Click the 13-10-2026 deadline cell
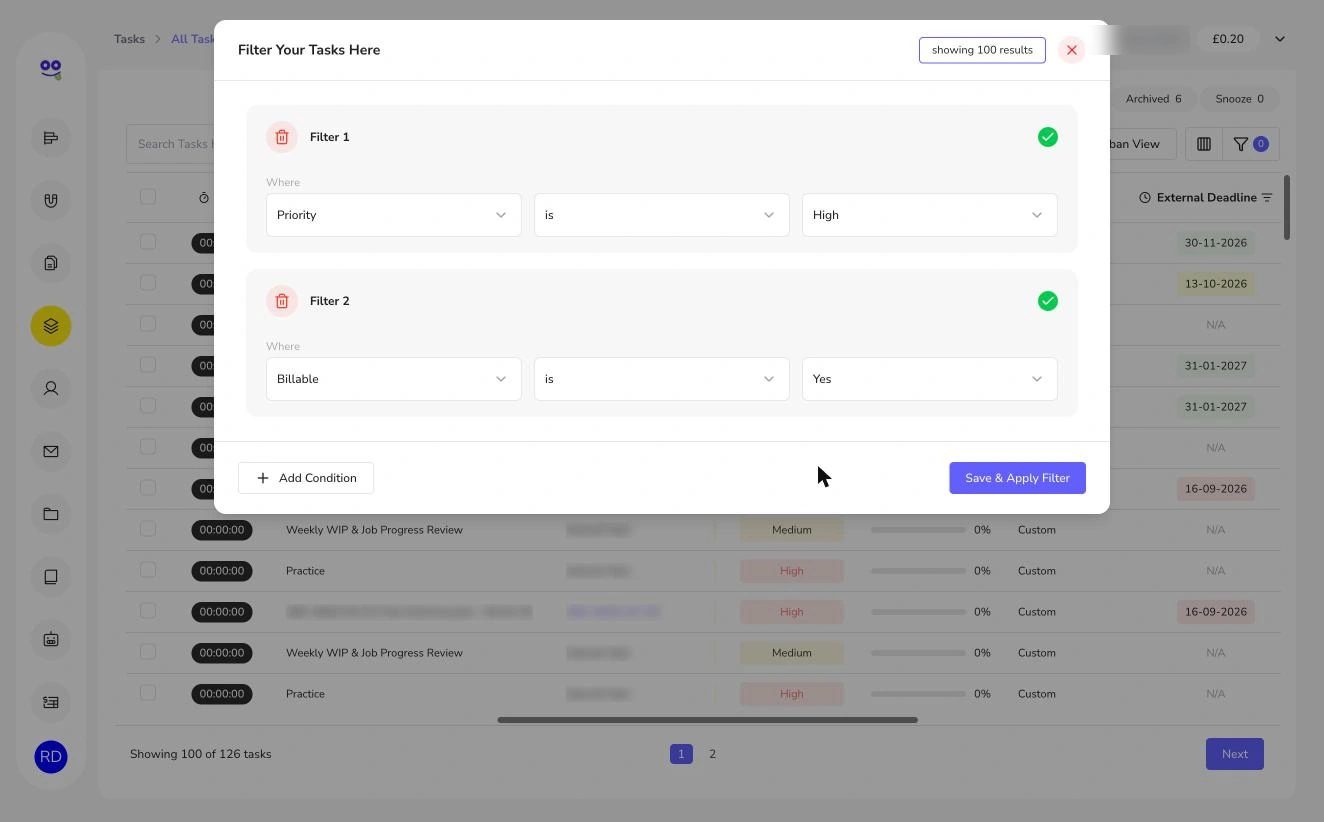1324x822 pixels. click(x=1215, y=284)
